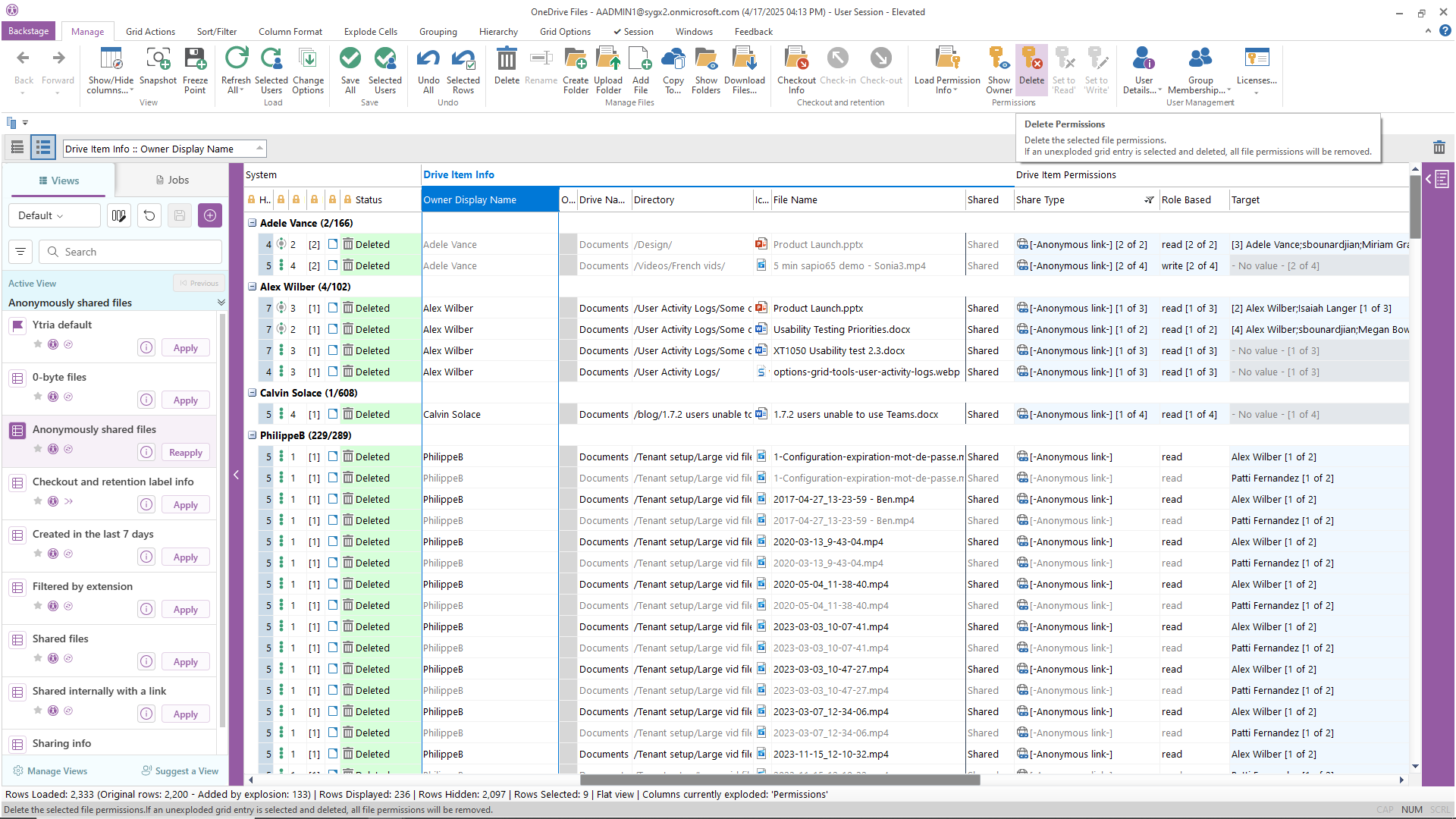Open the Default view dropdown
Viewport: 1456px width, 819px height.
pos(53,215)
